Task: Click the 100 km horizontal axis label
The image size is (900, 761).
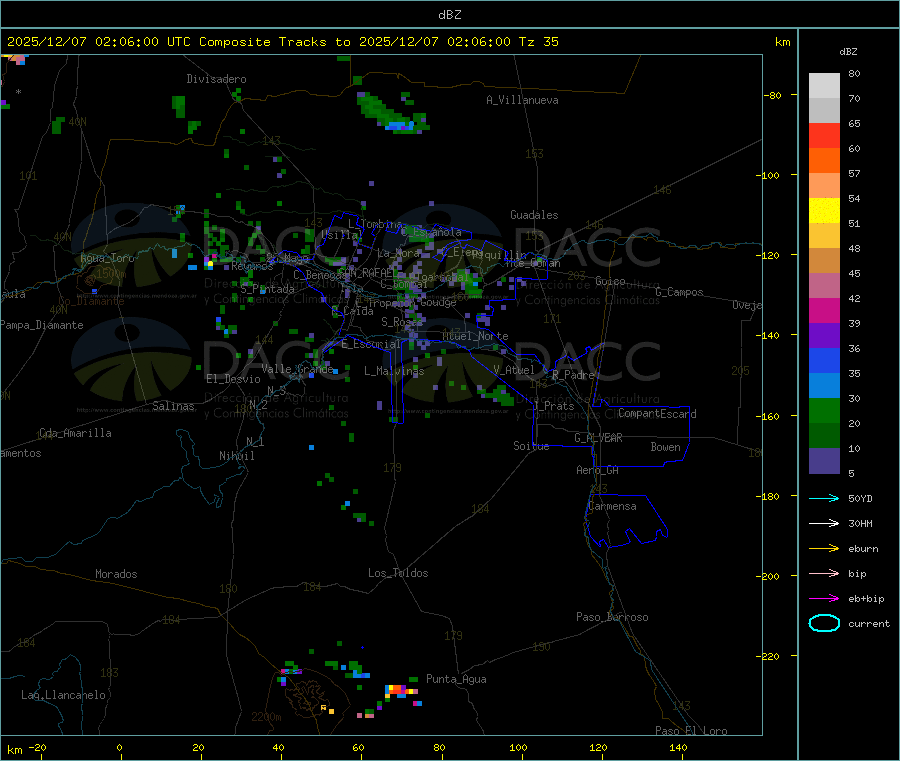Action: click(x=518, y=747)
